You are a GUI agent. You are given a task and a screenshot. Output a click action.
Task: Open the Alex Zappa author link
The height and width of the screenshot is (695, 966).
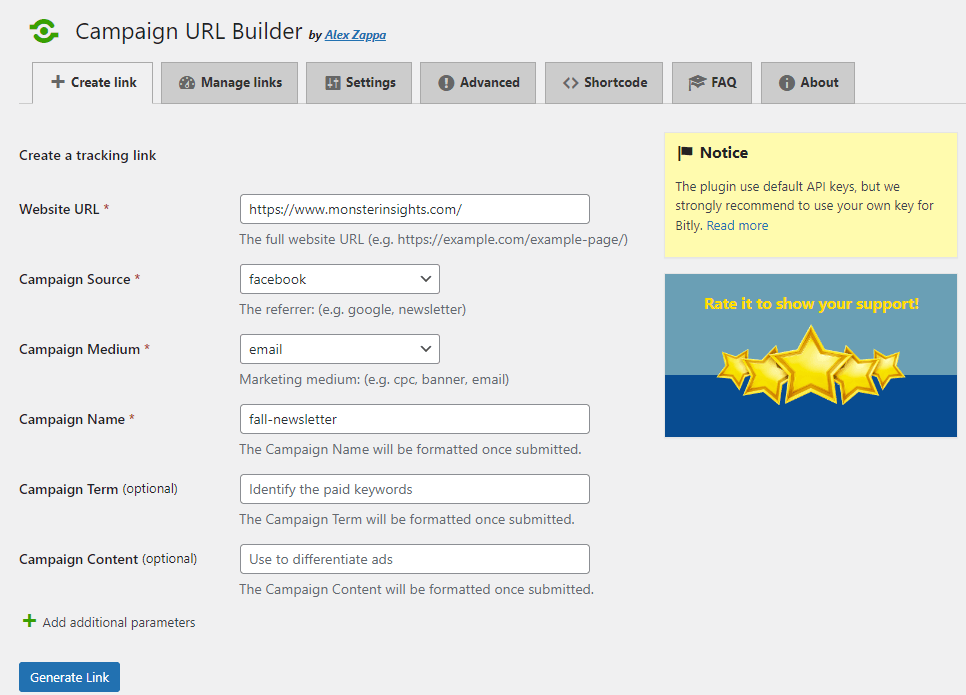[x=355, y=34]
